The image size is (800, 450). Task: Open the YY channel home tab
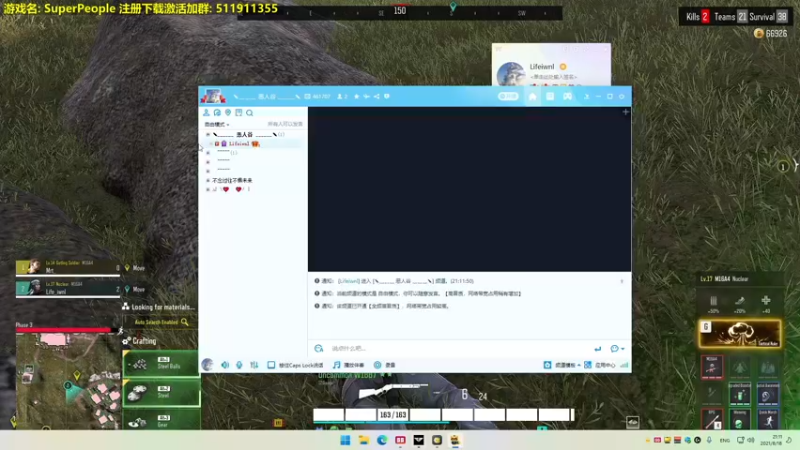tap(532, 96)
